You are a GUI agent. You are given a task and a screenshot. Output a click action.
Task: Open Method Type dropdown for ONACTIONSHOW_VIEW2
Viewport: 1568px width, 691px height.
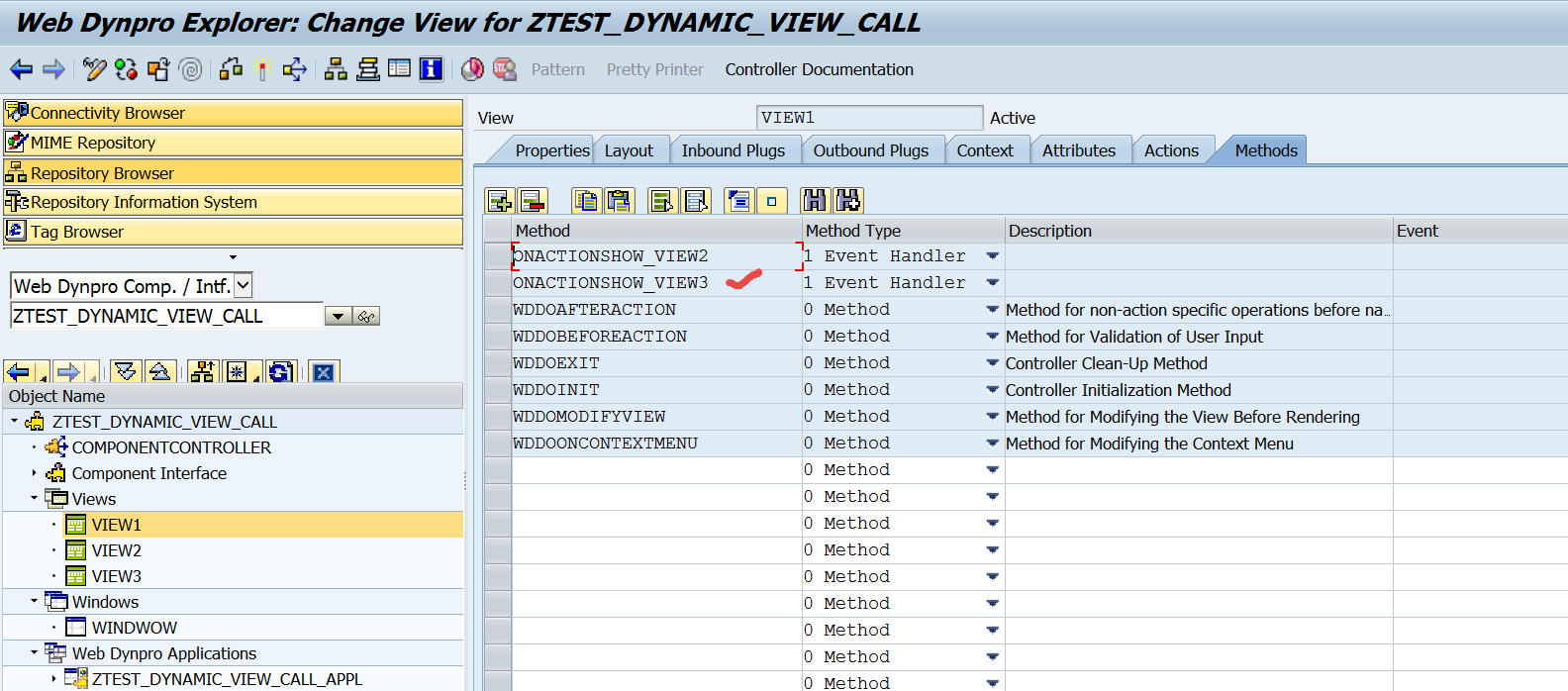click(992, 256)
